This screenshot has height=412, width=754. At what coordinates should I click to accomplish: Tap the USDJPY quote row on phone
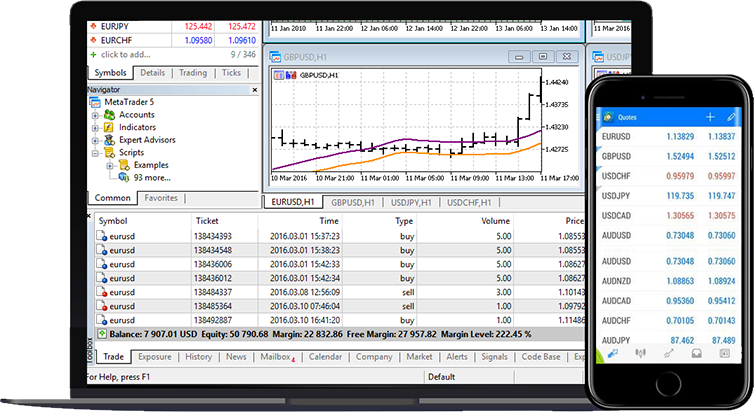click(668, 196)
